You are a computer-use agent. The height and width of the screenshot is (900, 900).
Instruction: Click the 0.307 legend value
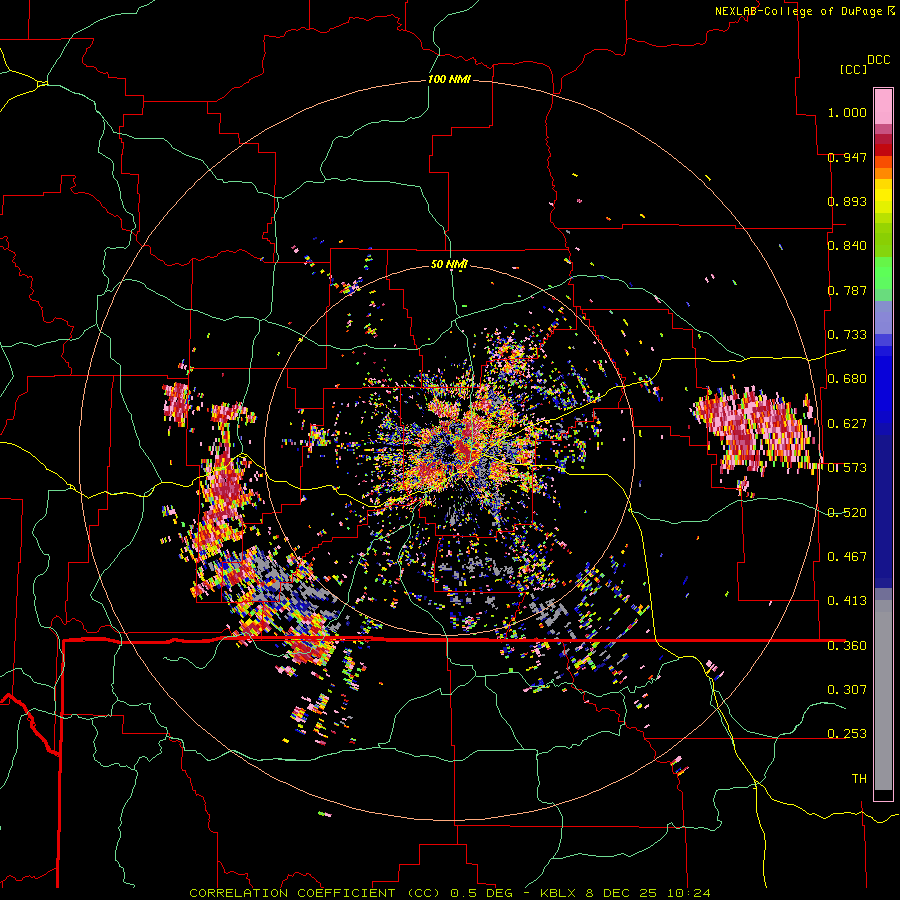(847, 690)
